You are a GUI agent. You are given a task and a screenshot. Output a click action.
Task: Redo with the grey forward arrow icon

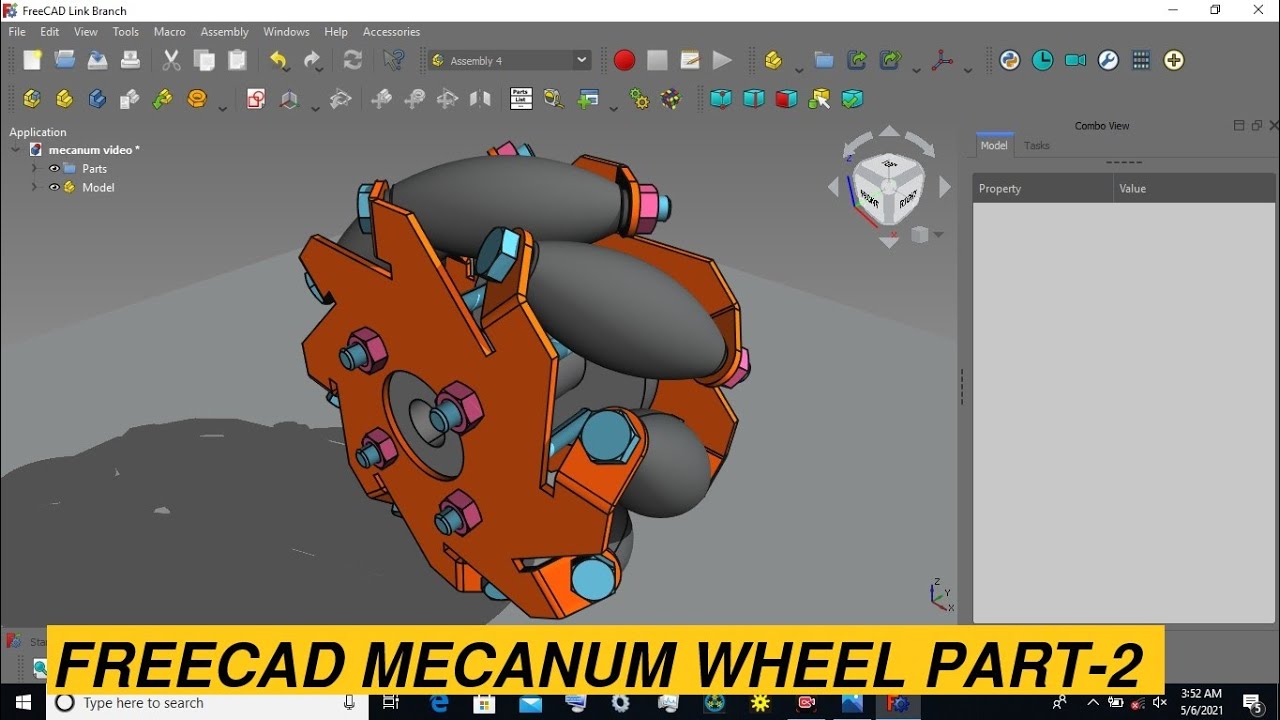(x=312, y=60)
